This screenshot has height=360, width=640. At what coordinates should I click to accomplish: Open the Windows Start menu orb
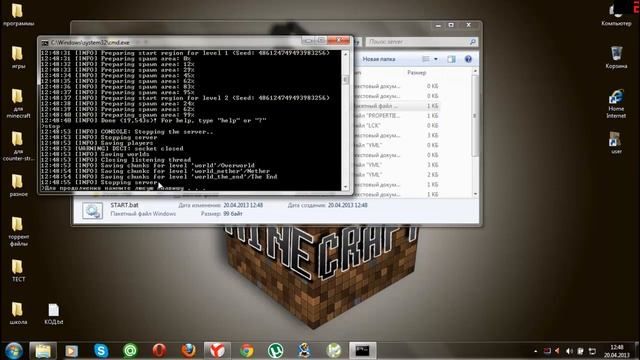point(13,351)
